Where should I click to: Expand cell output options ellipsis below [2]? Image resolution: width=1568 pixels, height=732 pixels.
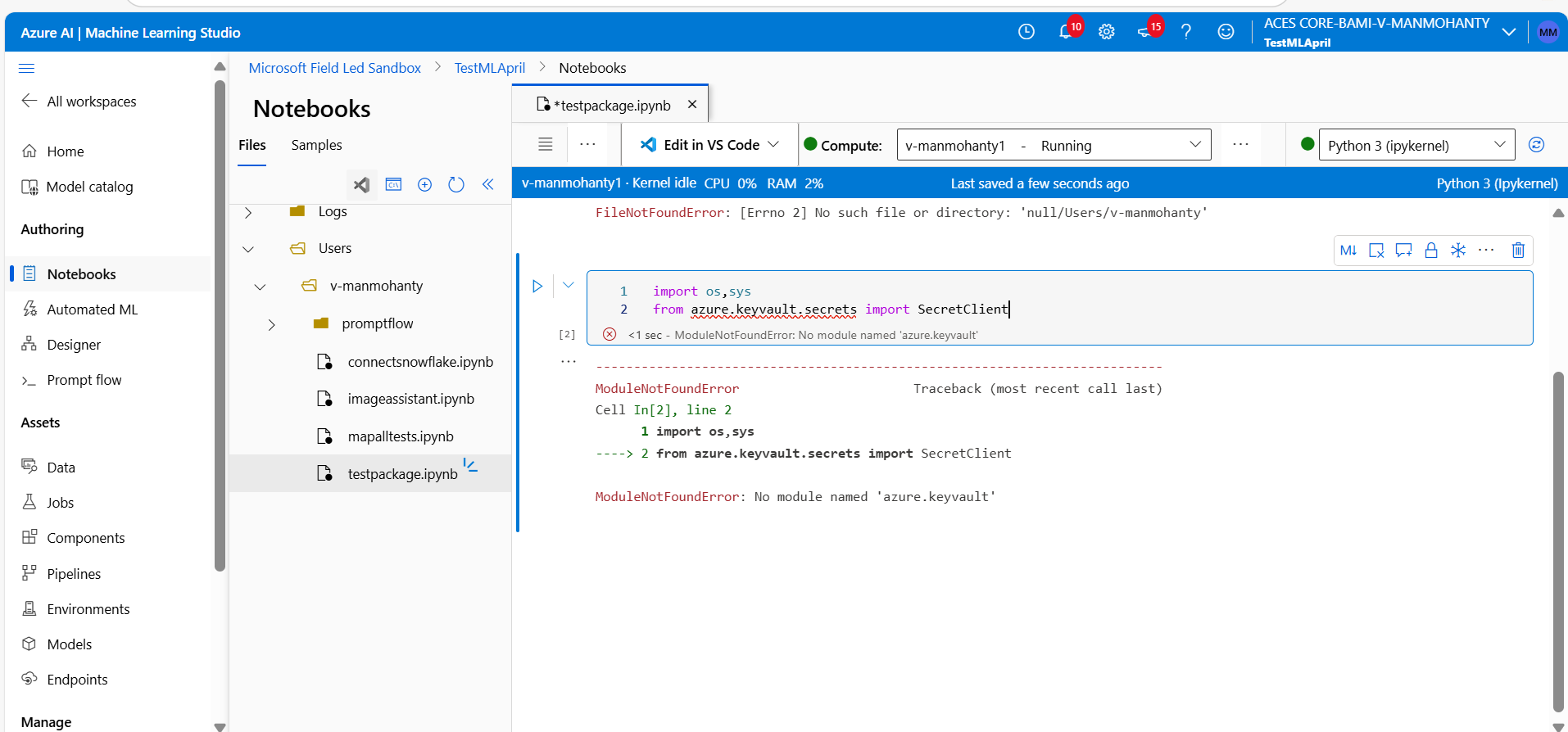(569, 361)
